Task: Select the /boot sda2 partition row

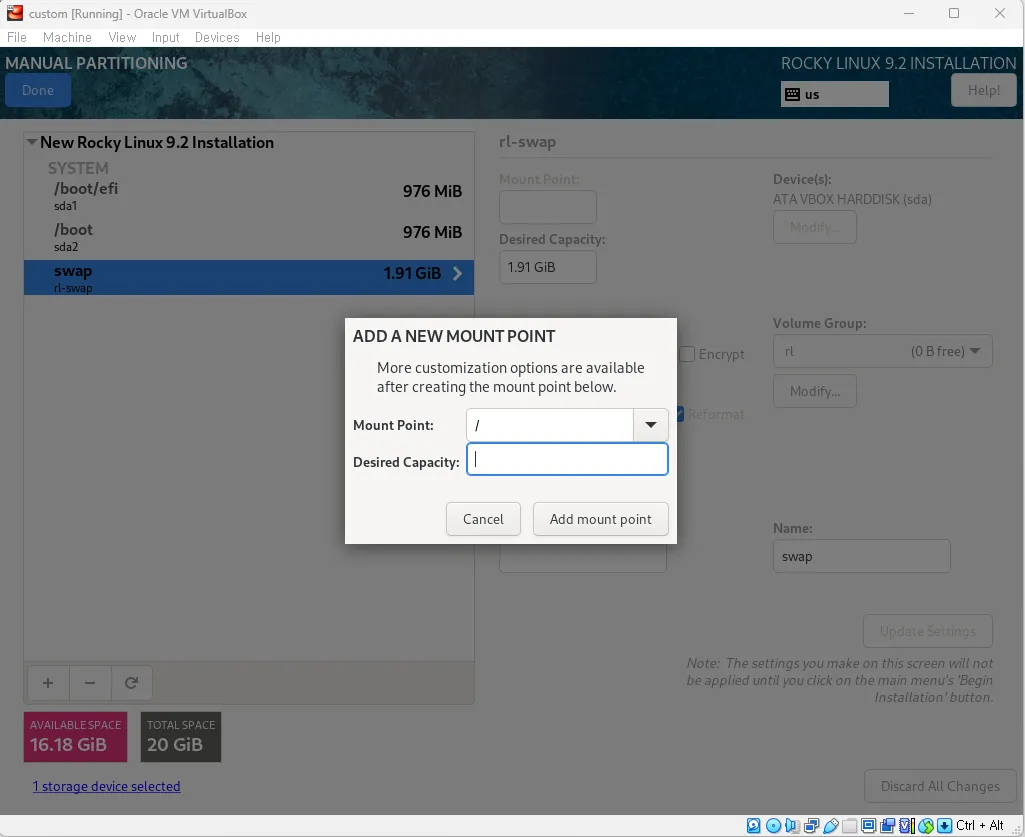Action: tap(249, 237)
